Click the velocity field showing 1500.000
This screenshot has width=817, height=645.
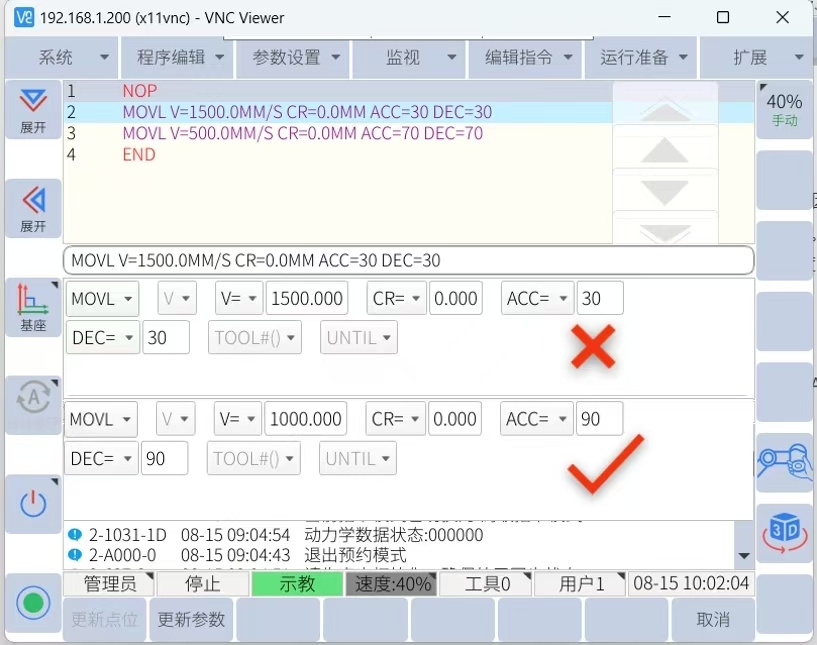[x=306, y=298]
